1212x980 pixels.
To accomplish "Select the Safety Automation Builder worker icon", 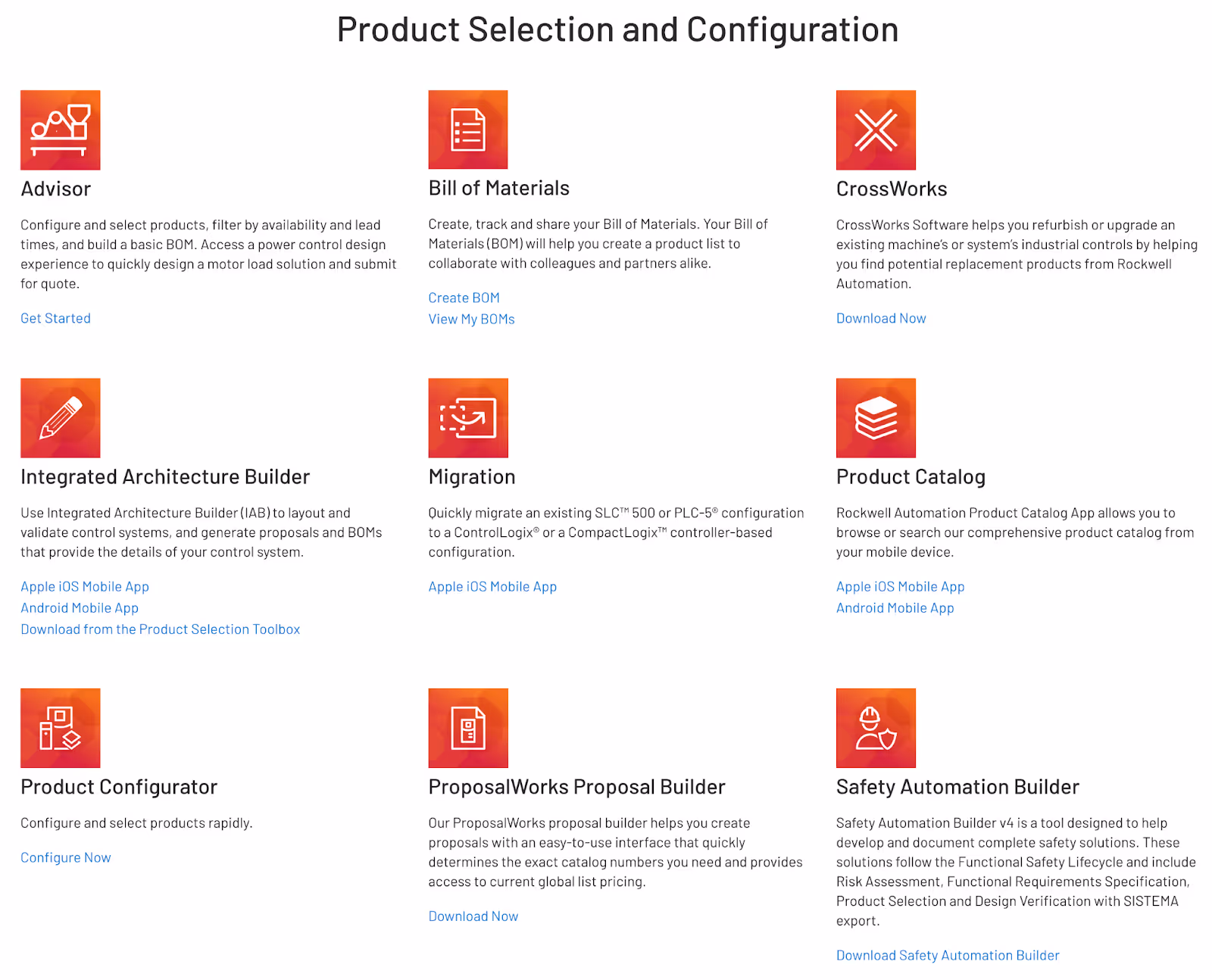I will [x=876, y=728].
